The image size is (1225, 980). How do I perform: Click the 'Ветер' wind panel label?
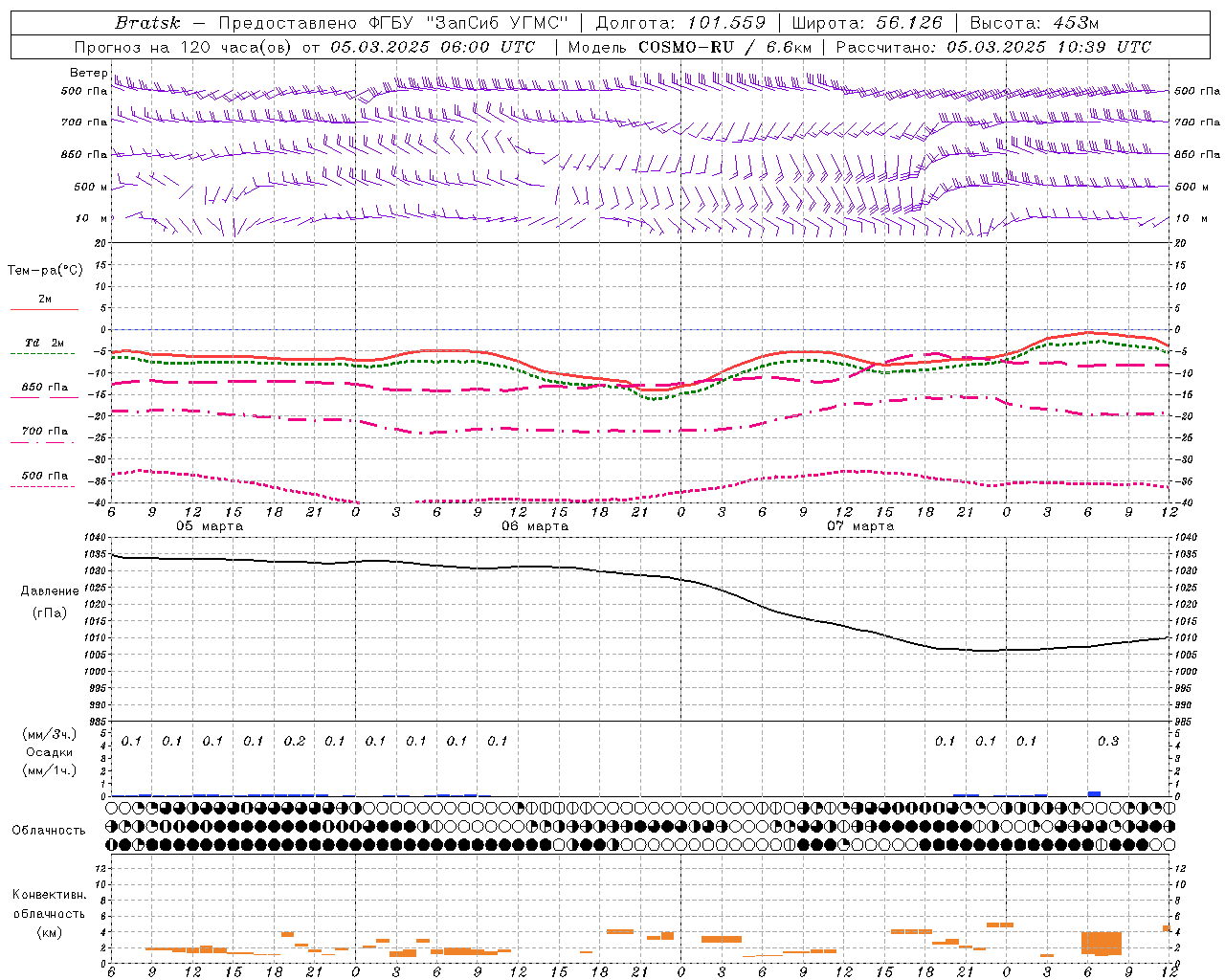88,73
